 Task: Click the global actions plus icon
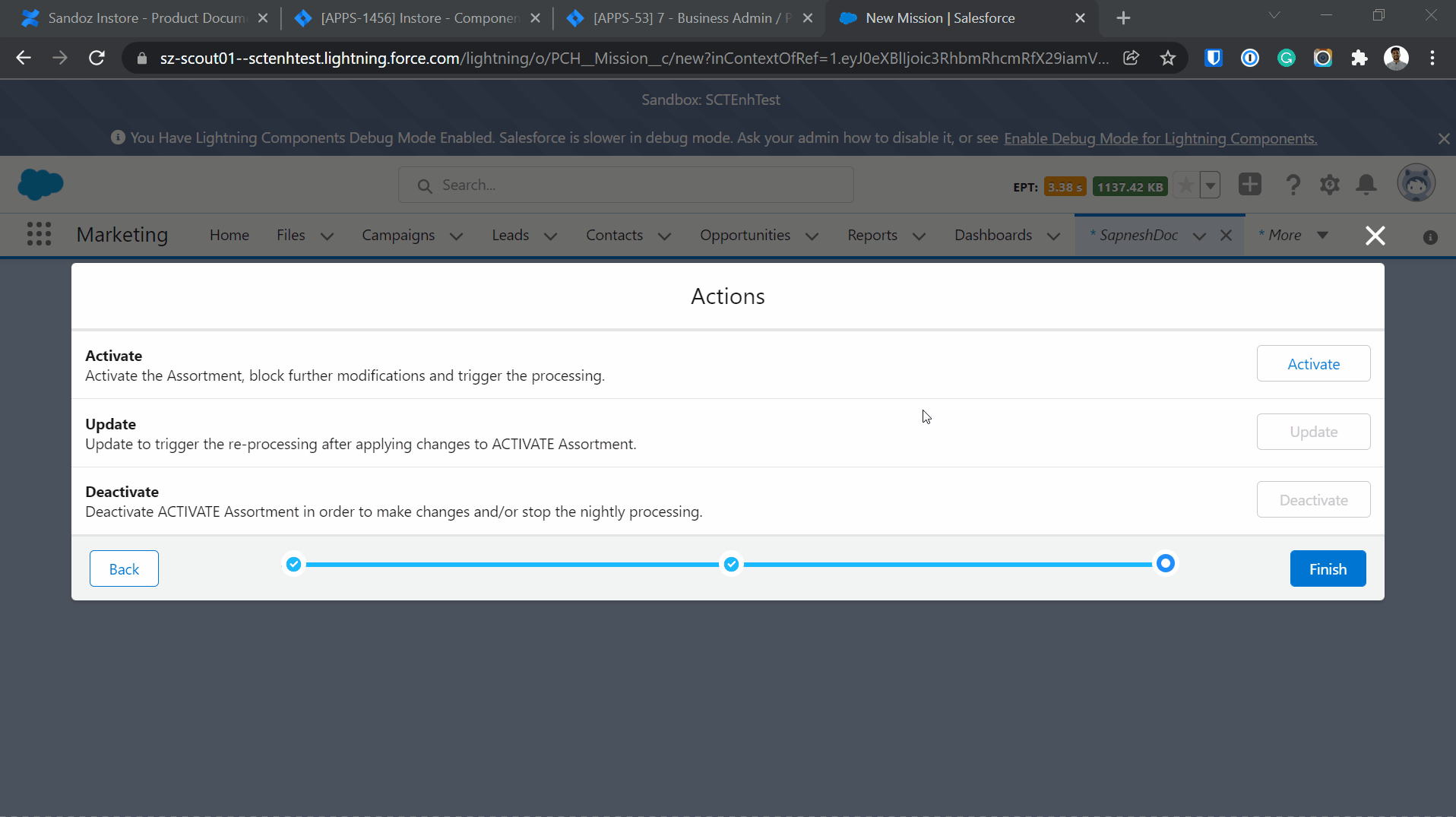1249,185
